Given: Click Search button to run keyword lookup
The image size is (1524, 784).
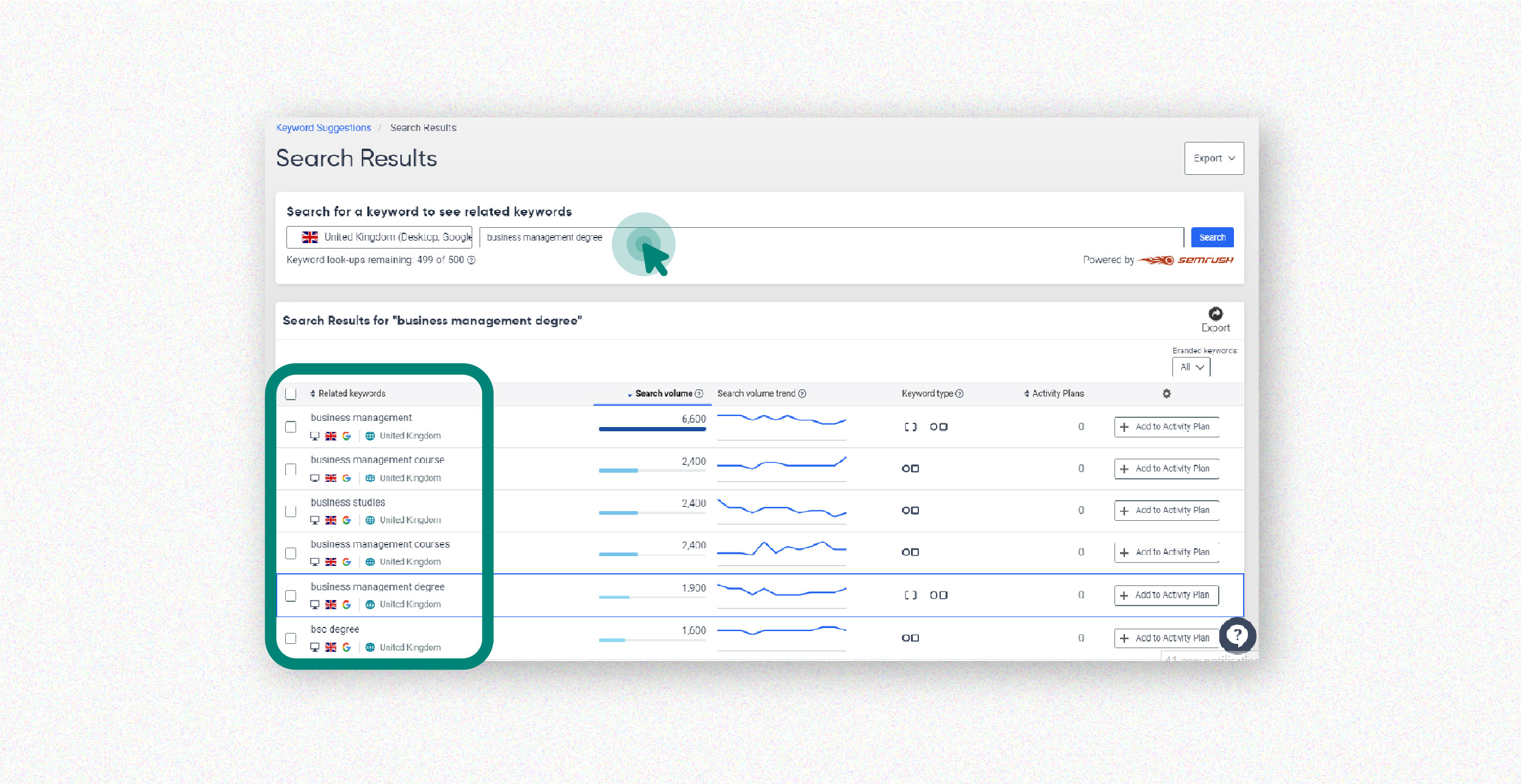Looking at the screenshot, I should point(1213,238).
